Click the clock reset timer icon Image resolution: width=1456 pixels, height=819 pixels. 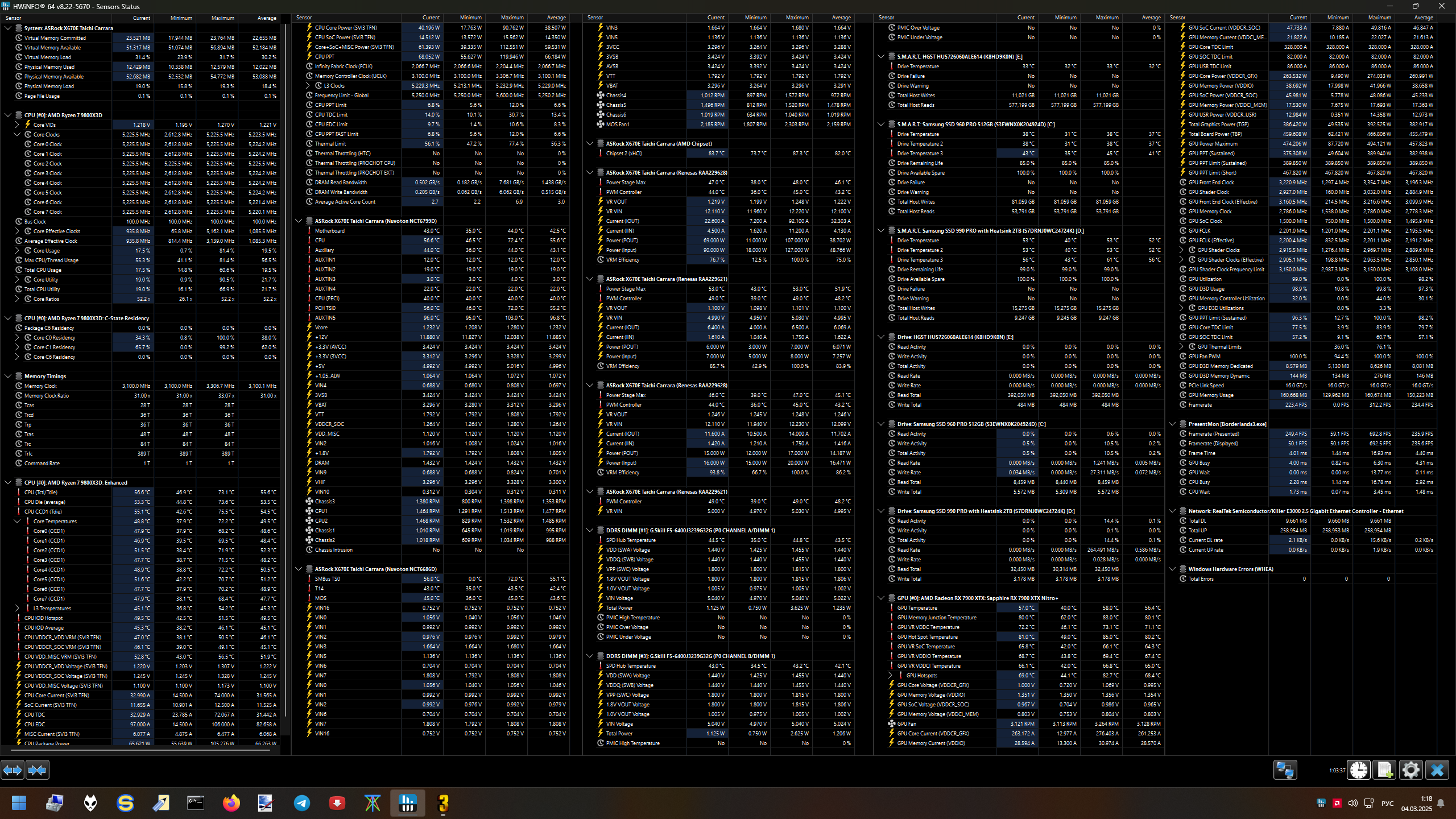coord(1359,770)
